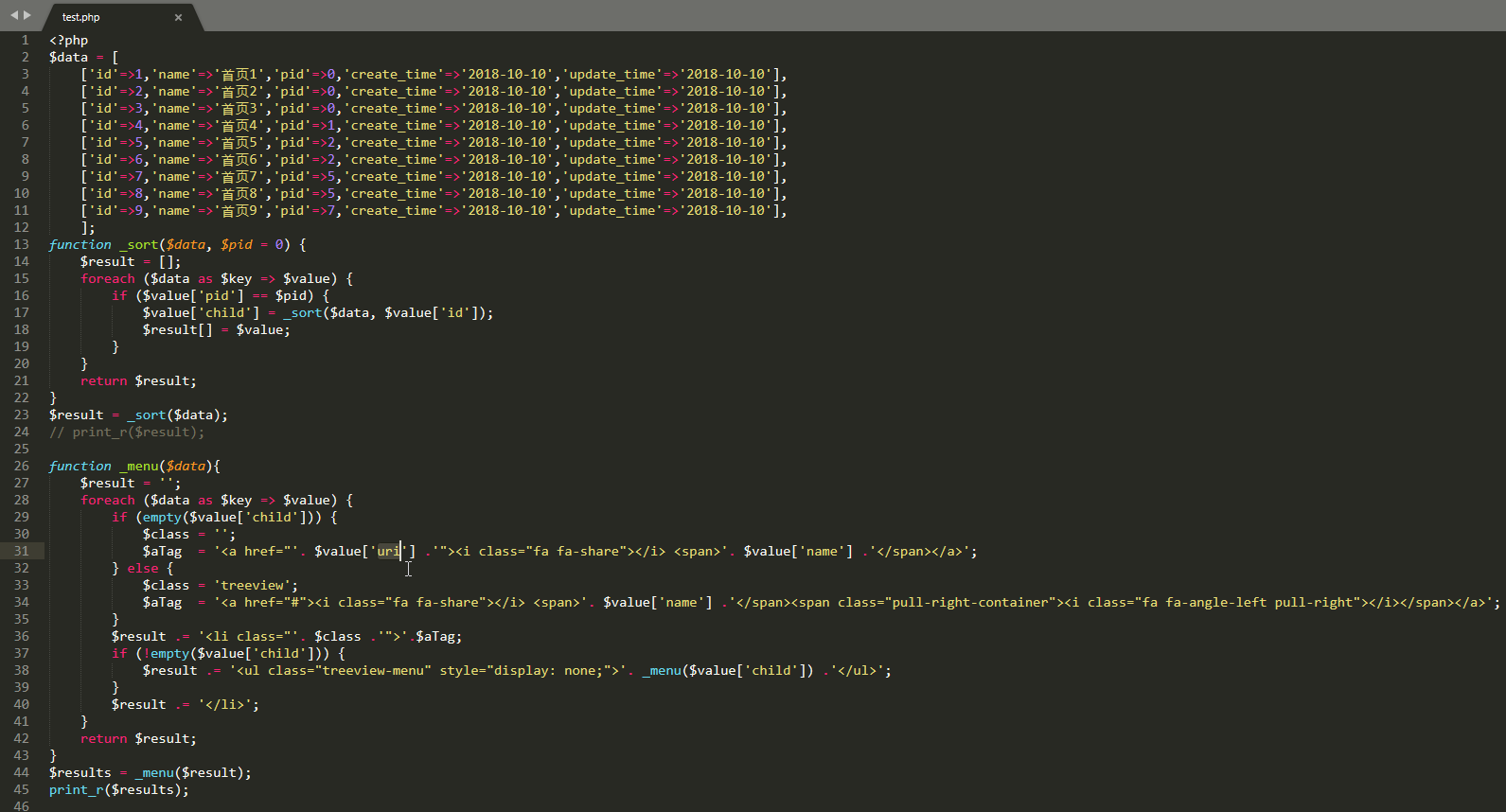This screenshot has height=812, width=1506.
Task: Click the return keyword on line 42
Action: 103,738
